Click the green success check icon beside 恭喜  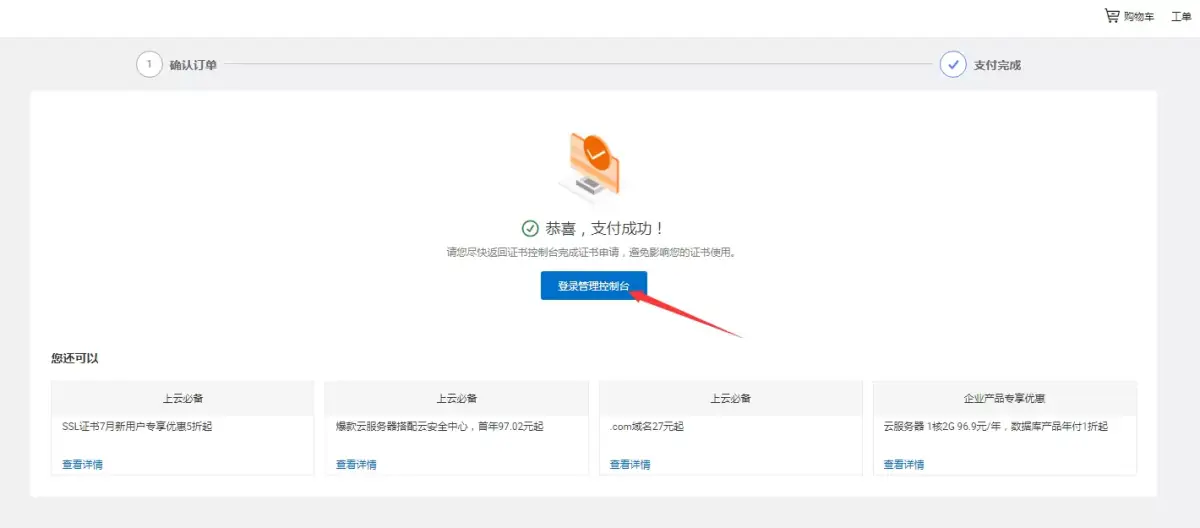click(530, 229)
